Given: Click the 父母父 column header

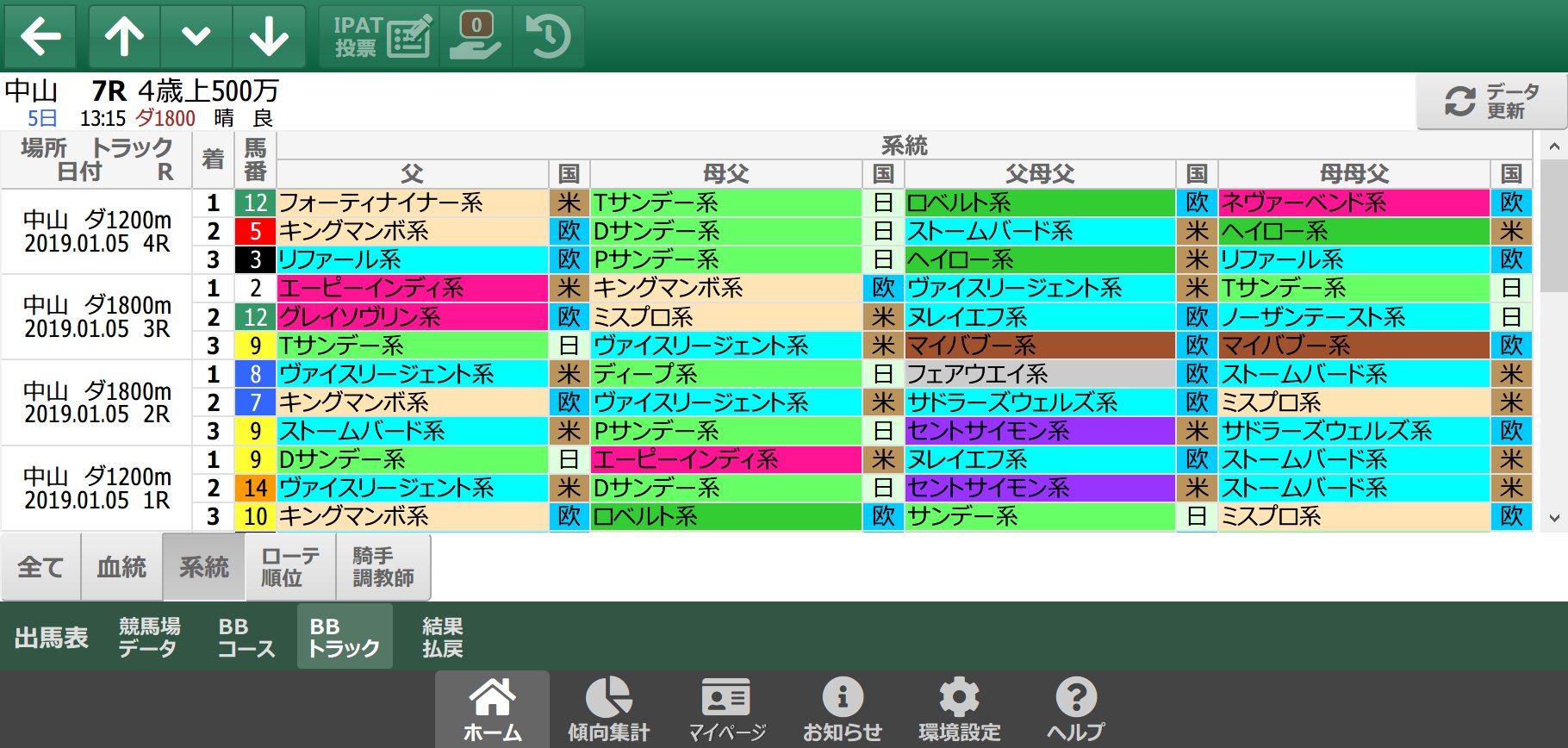Looking at the screenshot, I should [x=1040, y=173].
